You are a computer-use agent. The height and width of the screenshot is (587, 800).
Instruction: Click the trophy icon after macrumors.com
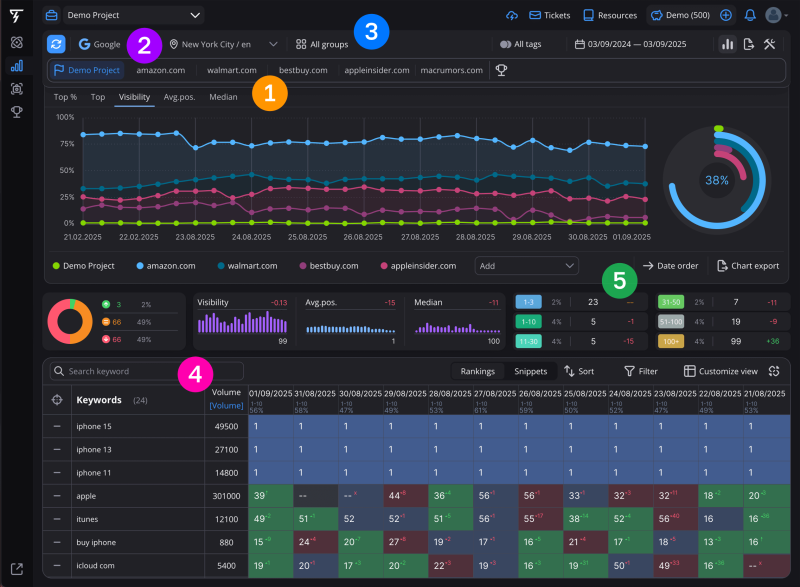(501, 70)
